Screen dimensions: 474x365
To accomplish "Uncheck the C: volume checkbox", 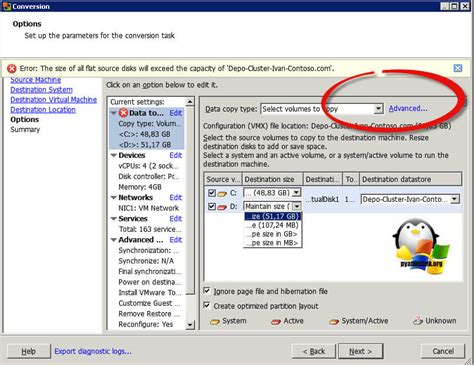I will pos(212,193).
